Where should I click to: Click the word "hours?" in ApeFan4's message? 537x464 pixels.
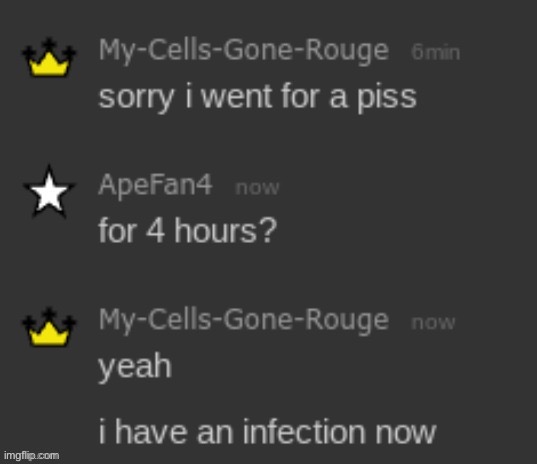point(226,231)
